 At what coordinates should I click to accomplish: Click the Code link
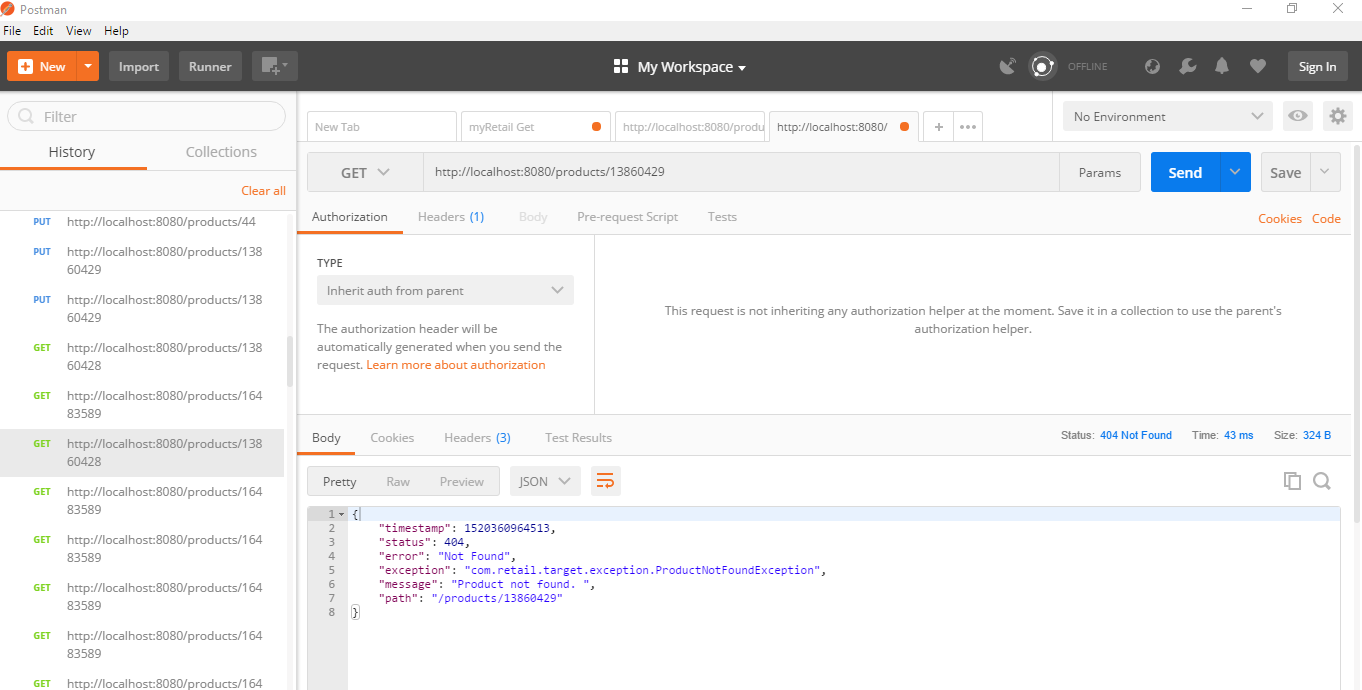coord(1326,218)
